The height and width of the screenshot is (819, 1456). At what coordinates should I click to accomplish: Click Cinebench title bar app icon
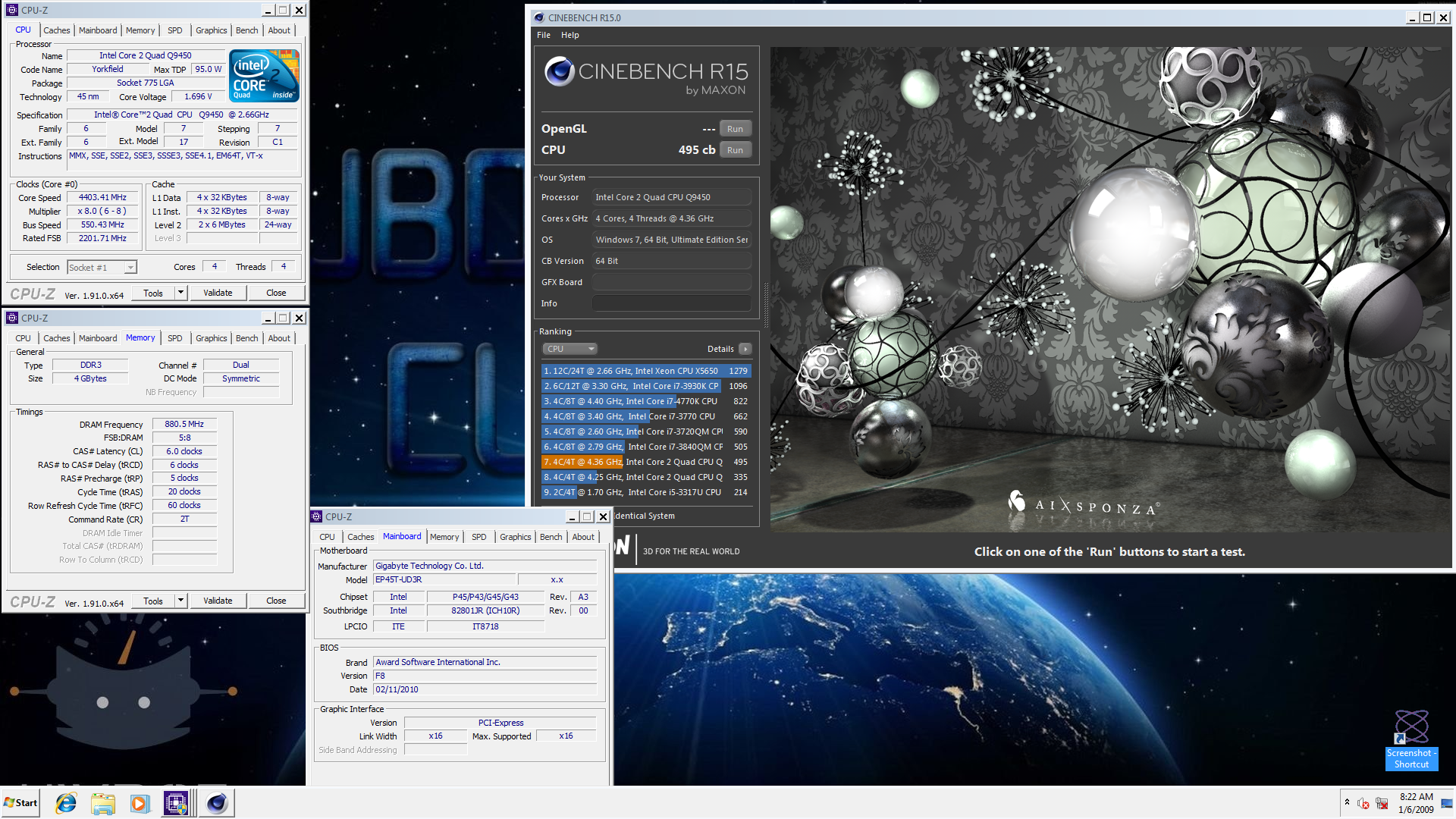(538, 17)
